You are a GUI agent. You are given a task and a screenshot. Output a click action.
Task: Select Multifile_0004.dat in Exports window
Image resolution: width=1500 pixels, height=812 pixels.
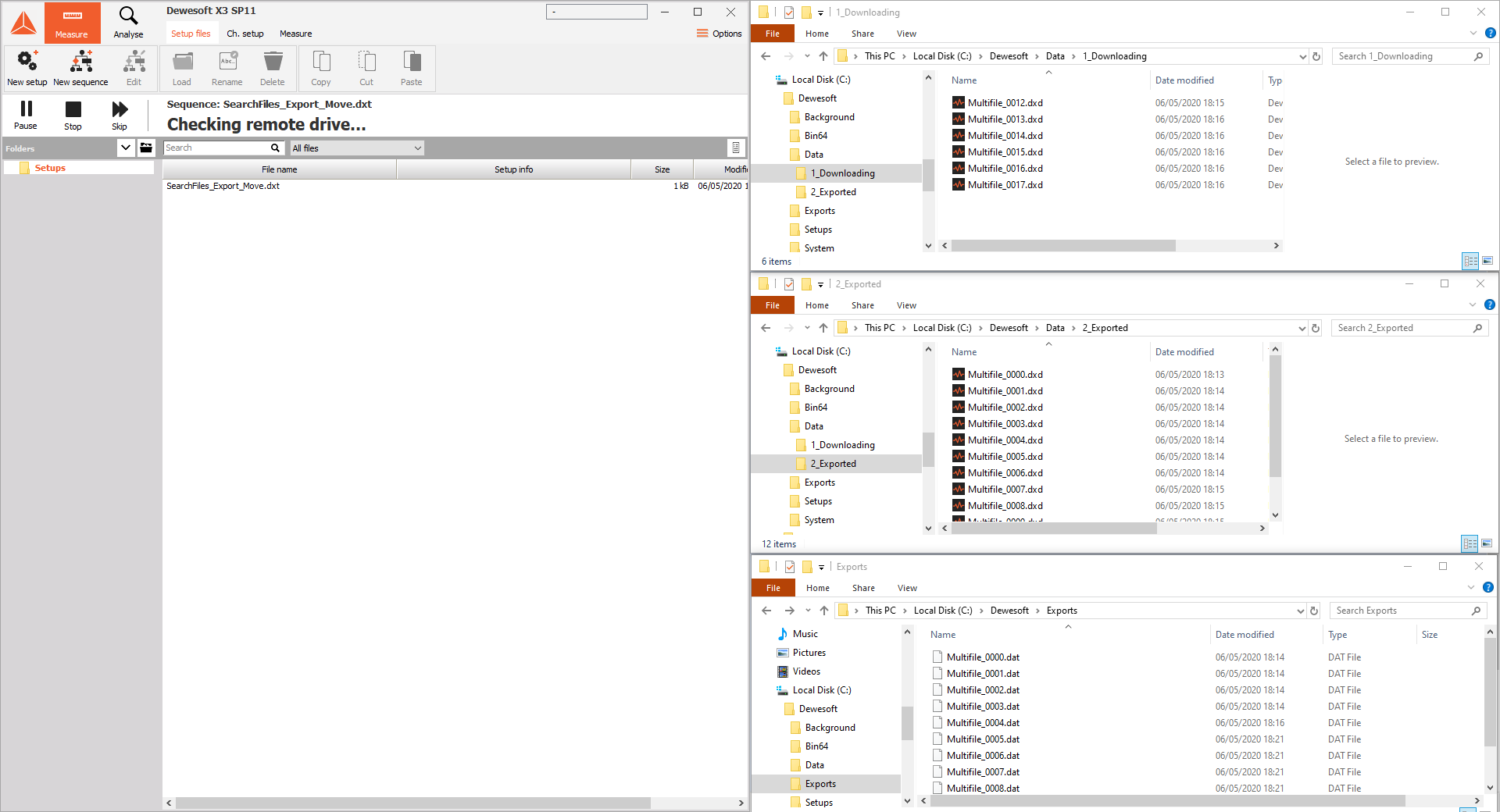click(983, 723)
